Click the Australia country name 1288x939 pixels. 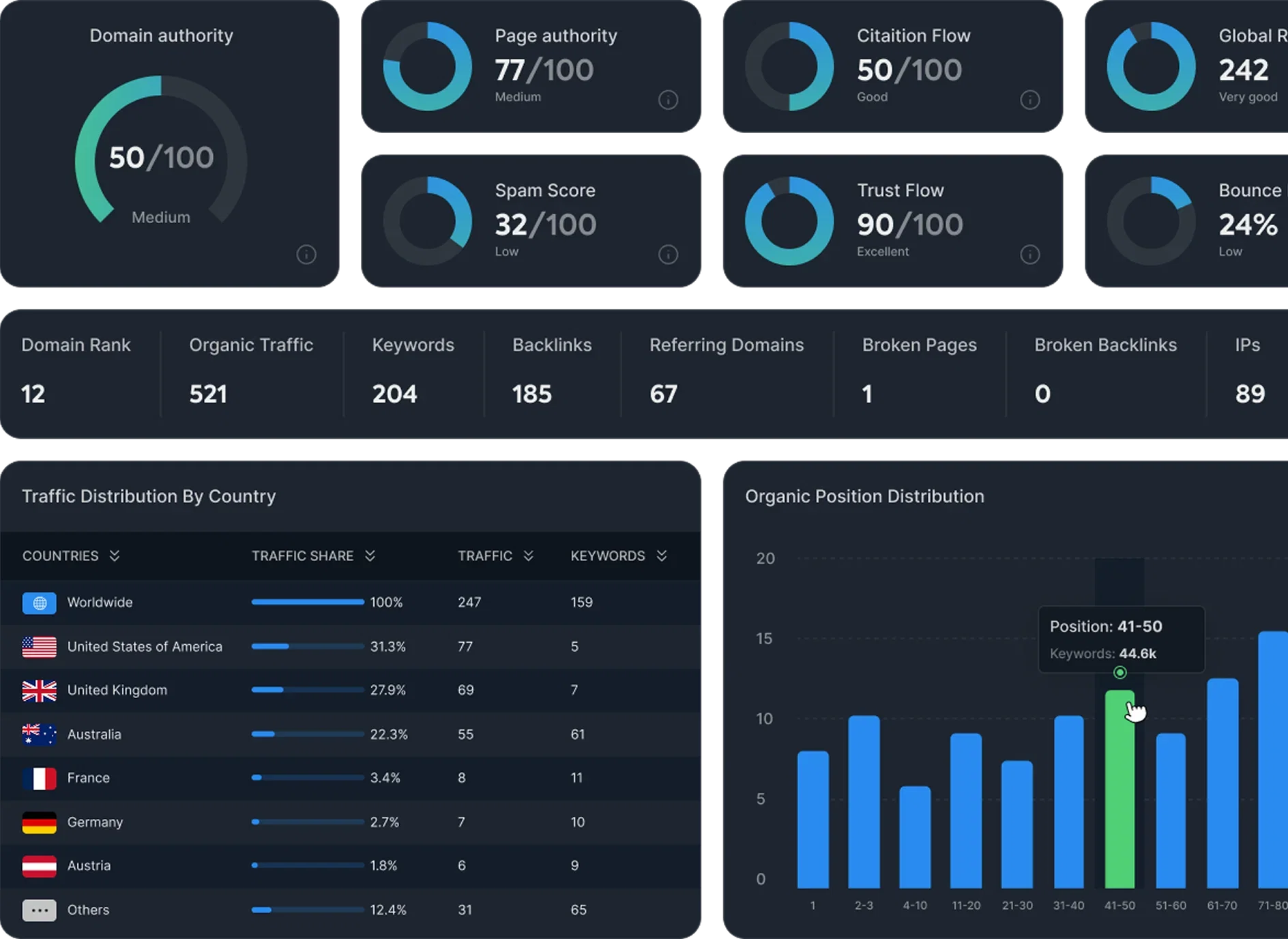pyautogui.click(x=94, y=734)
